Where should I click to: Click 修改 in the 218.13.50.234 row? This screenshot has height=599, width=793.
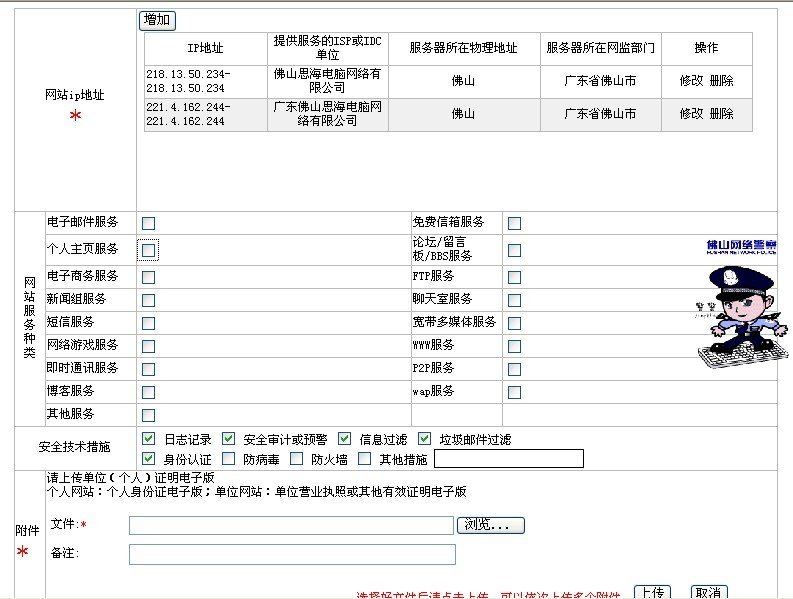(691, 80)
